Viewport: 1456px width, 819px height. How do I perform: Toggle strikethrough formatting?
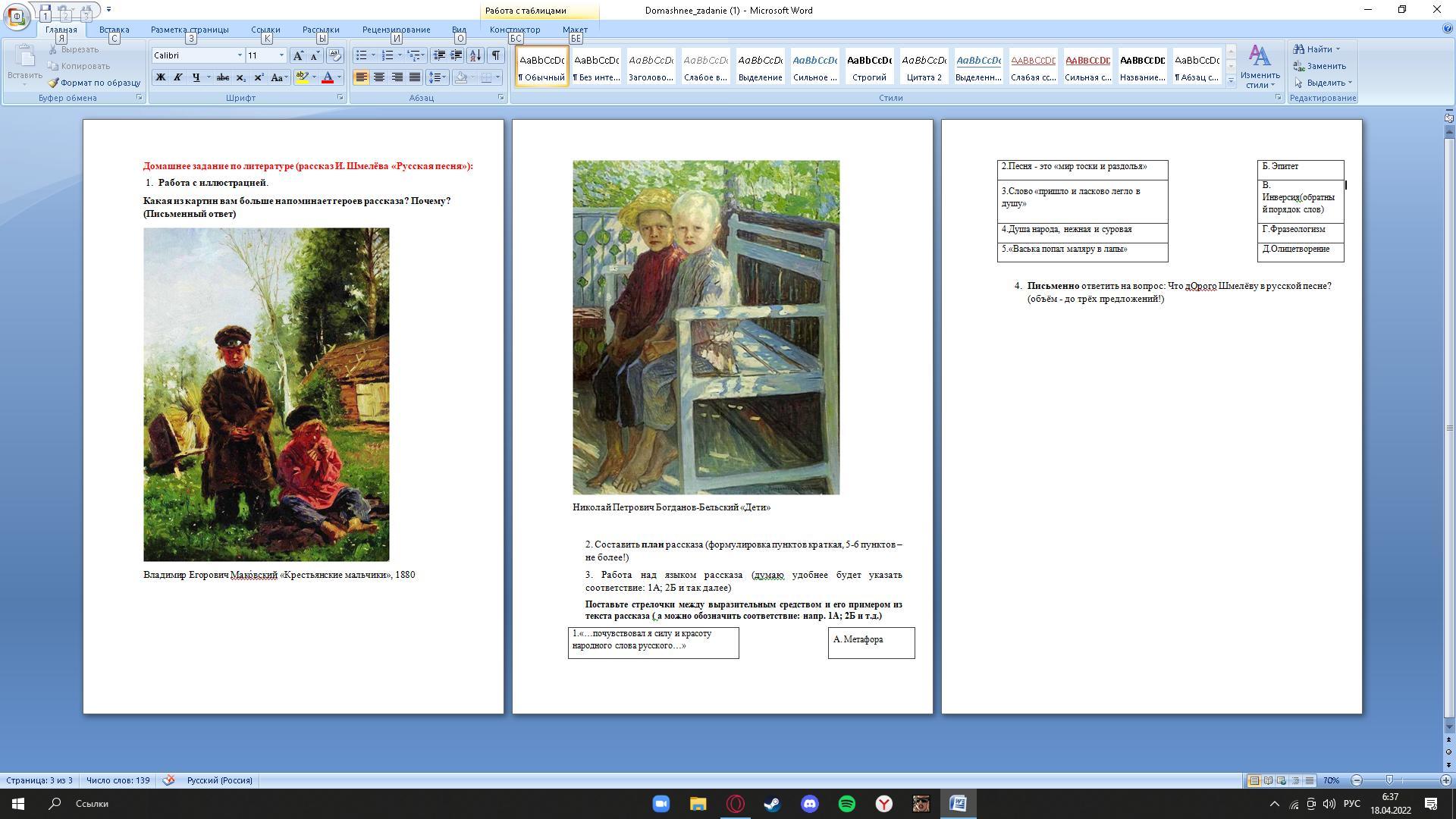(223, 77)
